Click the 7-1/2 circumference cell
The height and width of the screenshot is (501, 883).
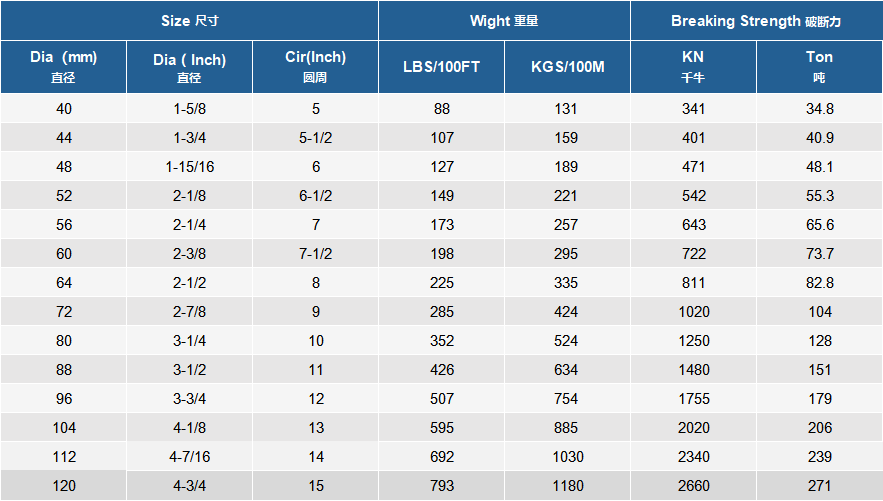[316, 254]
